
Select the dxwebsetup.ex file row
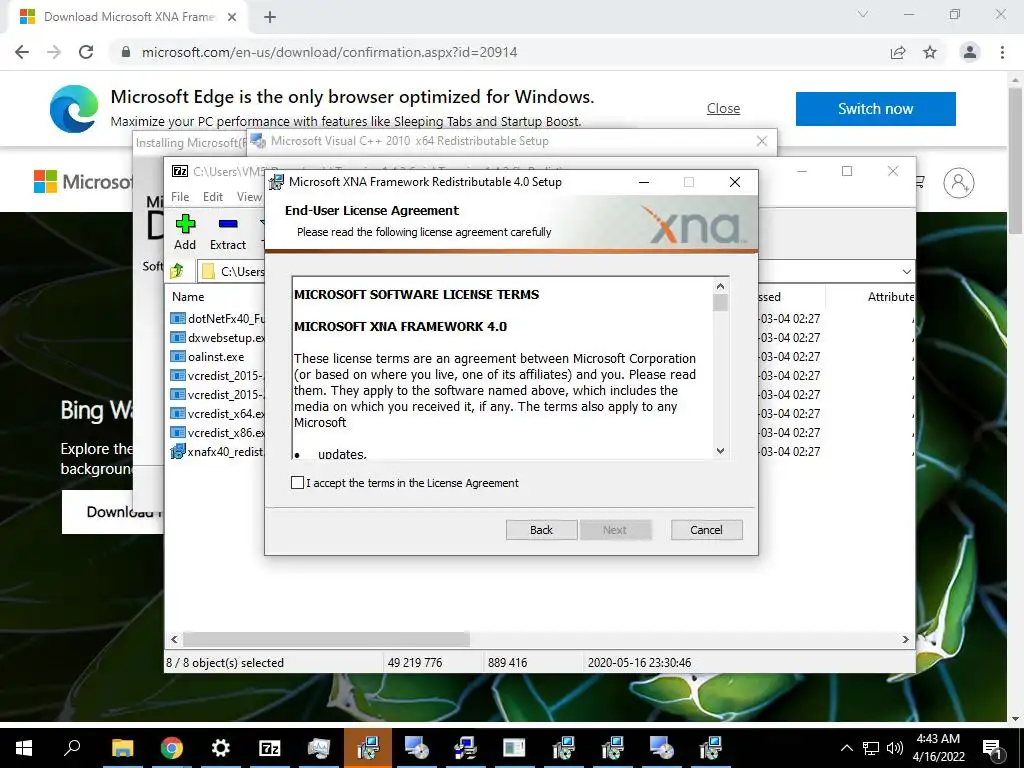217,338
